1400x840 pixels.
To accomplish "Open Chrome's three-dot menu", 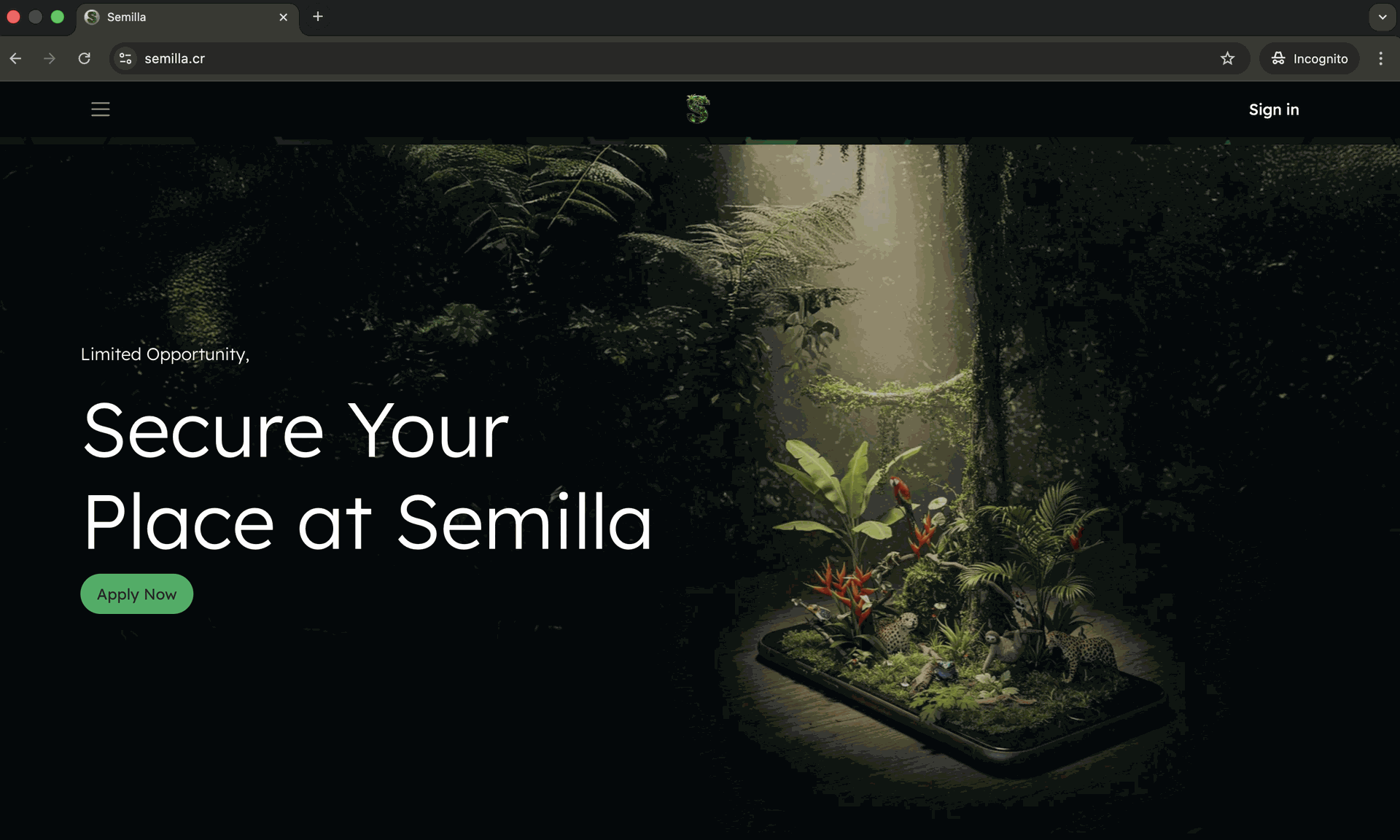I will point(1380,58).
